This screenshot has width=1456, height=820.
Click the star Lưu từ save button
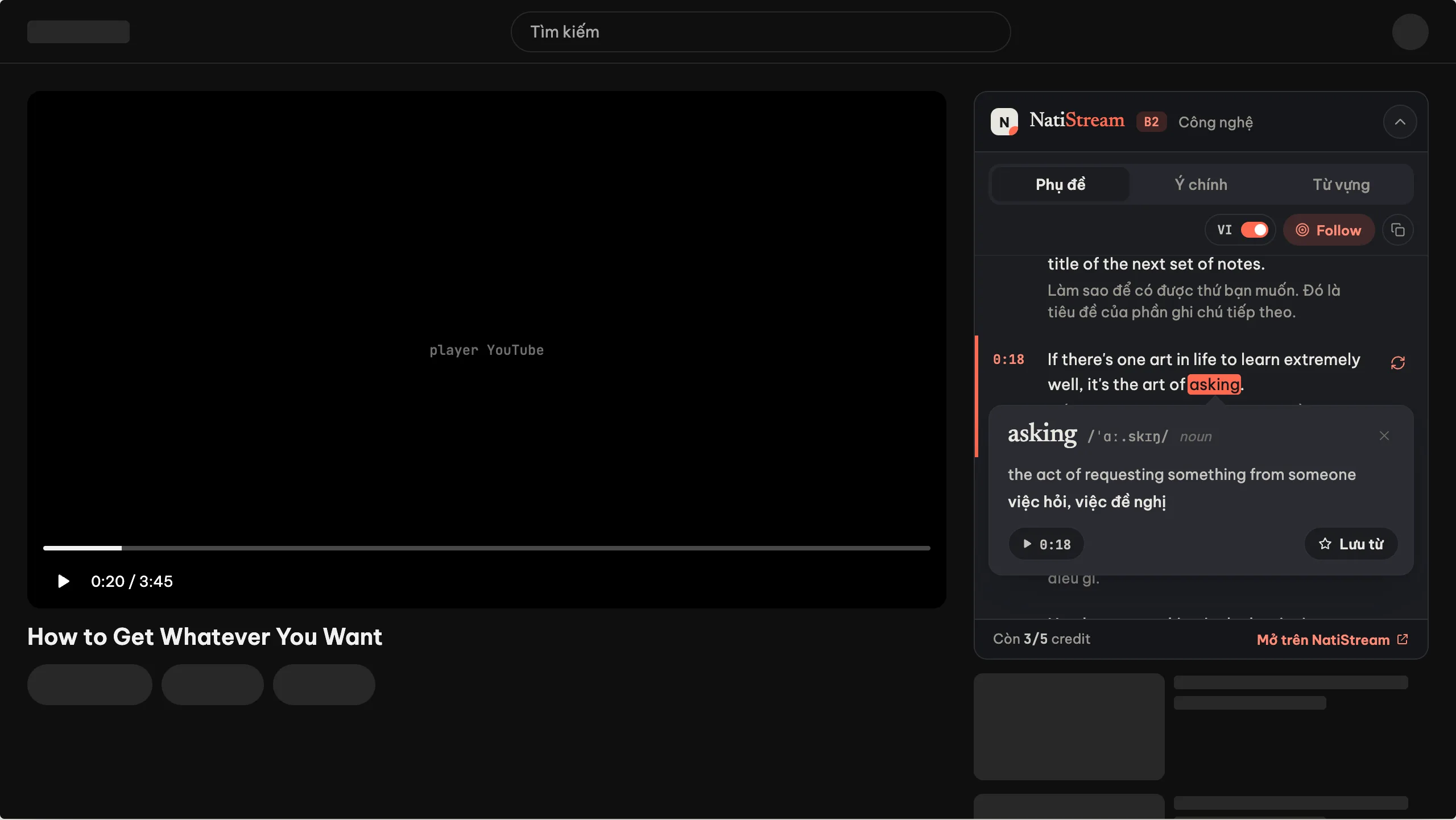1351,544
